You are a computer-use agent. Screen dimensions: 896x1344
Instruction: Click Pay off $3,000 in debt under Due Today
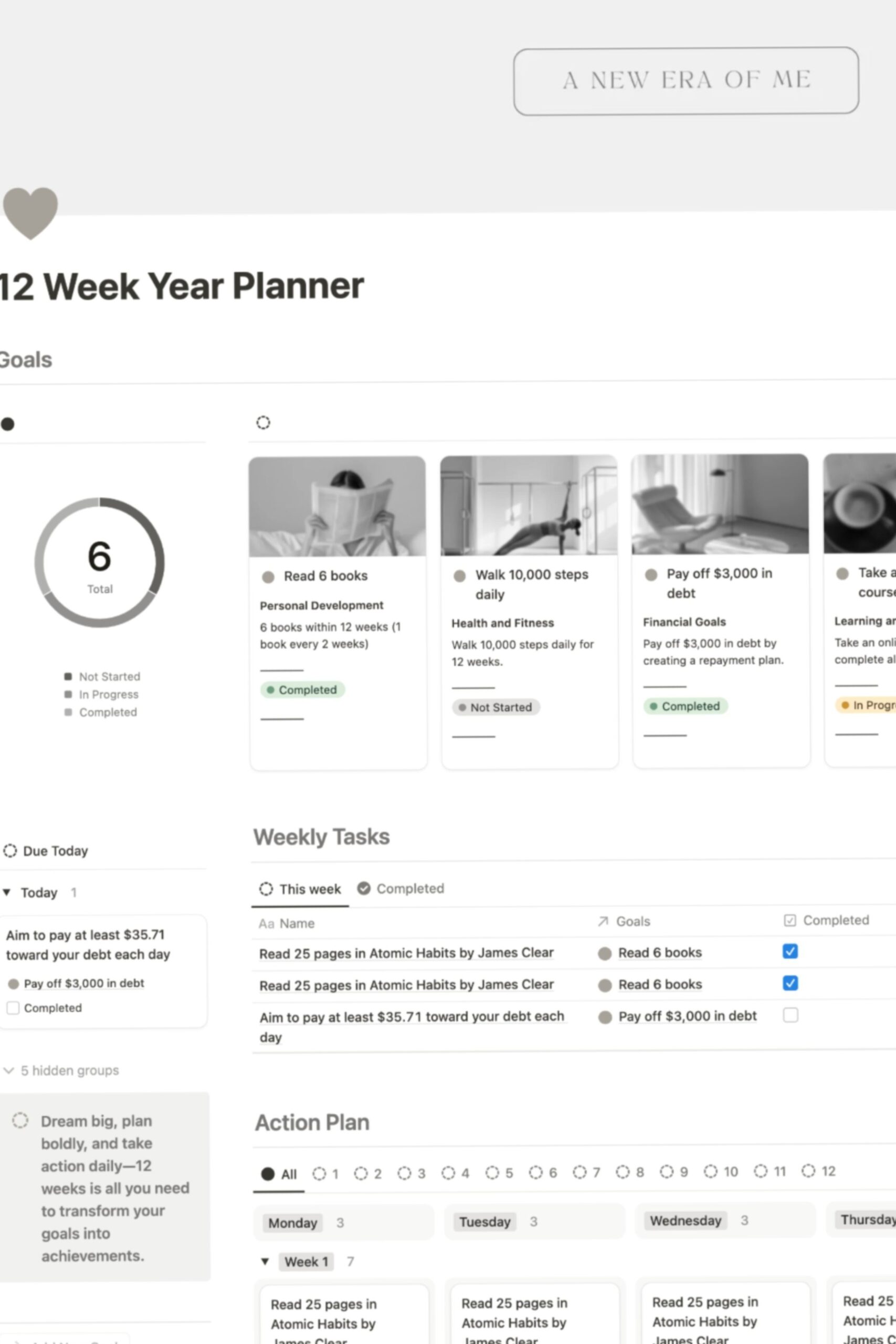pos(83,983)
